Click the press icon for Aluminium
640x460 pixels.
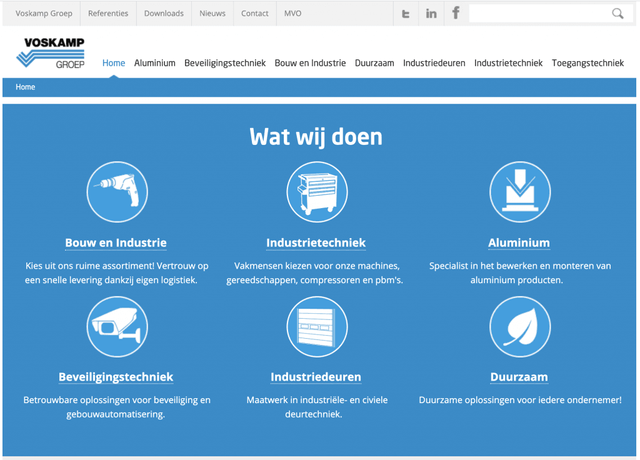click(520, 192)
